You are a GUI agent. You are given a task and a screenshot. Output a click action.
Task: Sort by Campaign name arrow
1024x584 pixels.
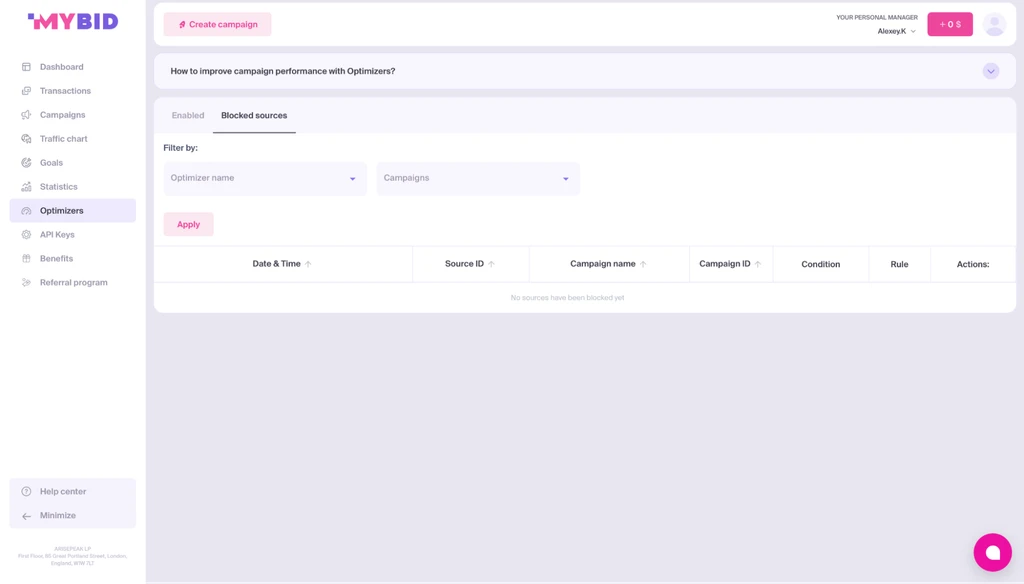tap(643, 264)
